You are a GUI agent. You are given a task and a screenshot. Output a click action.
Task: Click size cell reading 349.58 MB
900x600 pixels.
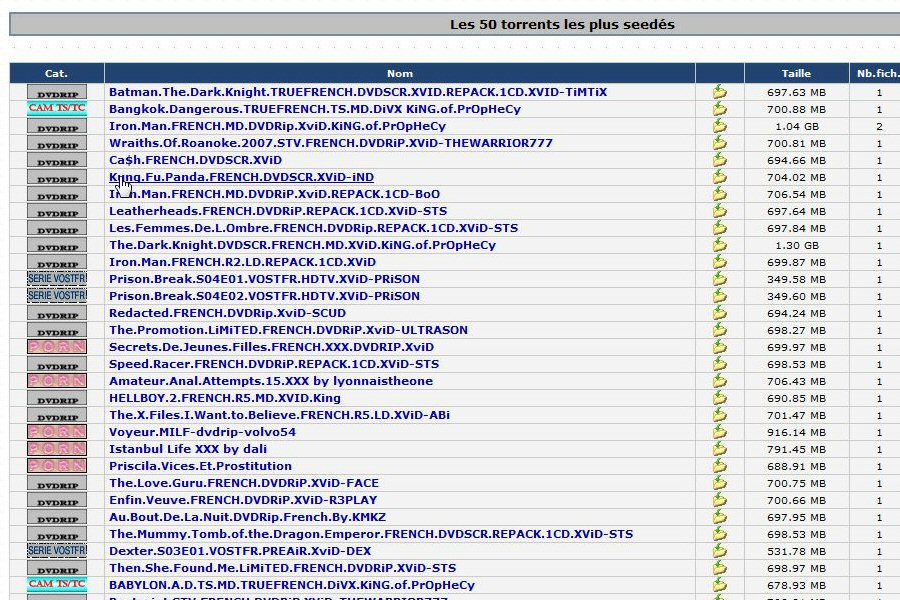click(x=797, y=279)
